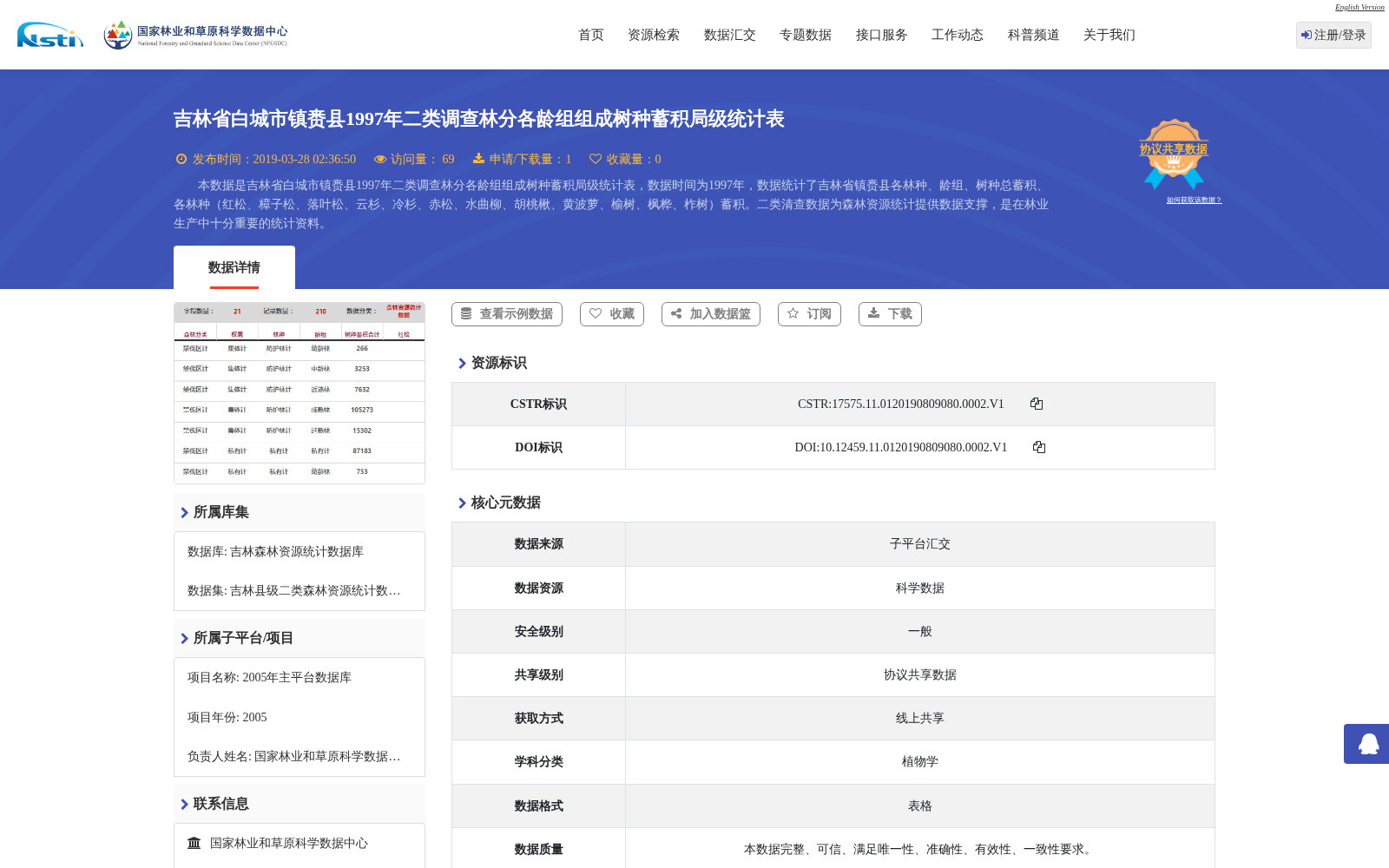Click the 协议共享数据 value cell in table
This screenshot has height=868, width=1389.
(x=920, y=674)
